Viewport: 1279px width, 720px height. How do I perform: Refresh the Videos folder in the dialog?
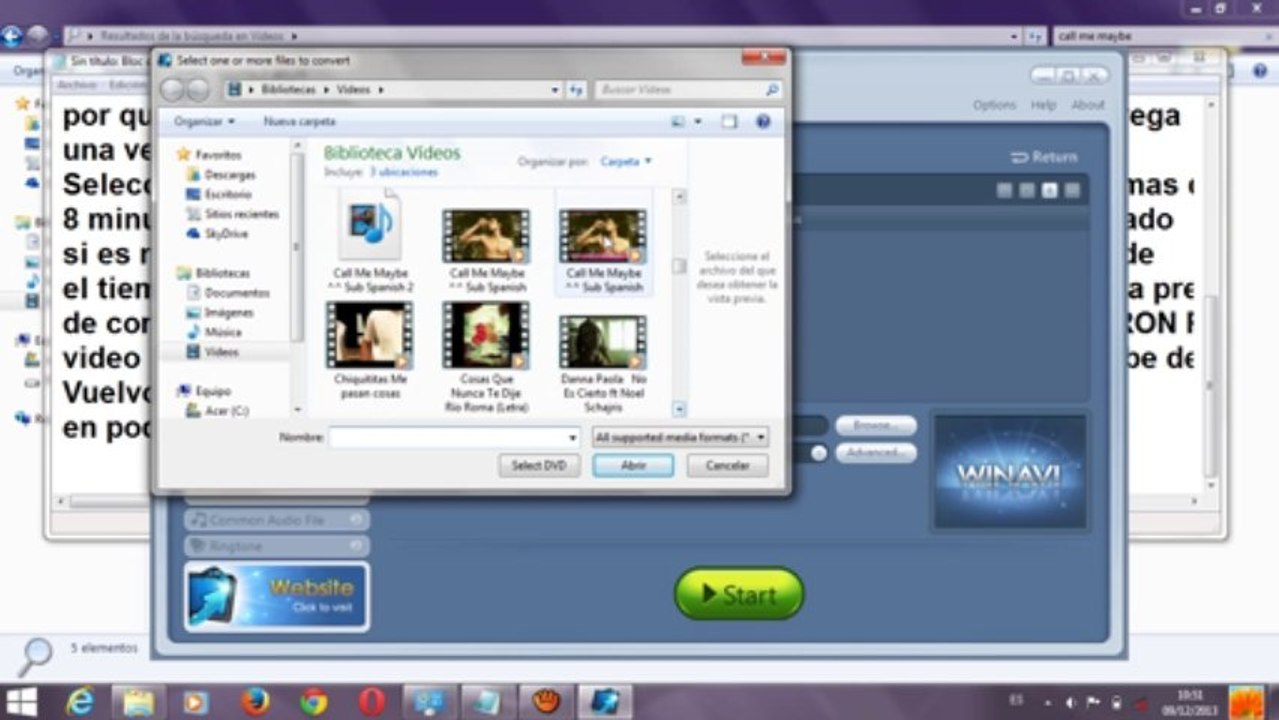576,90
